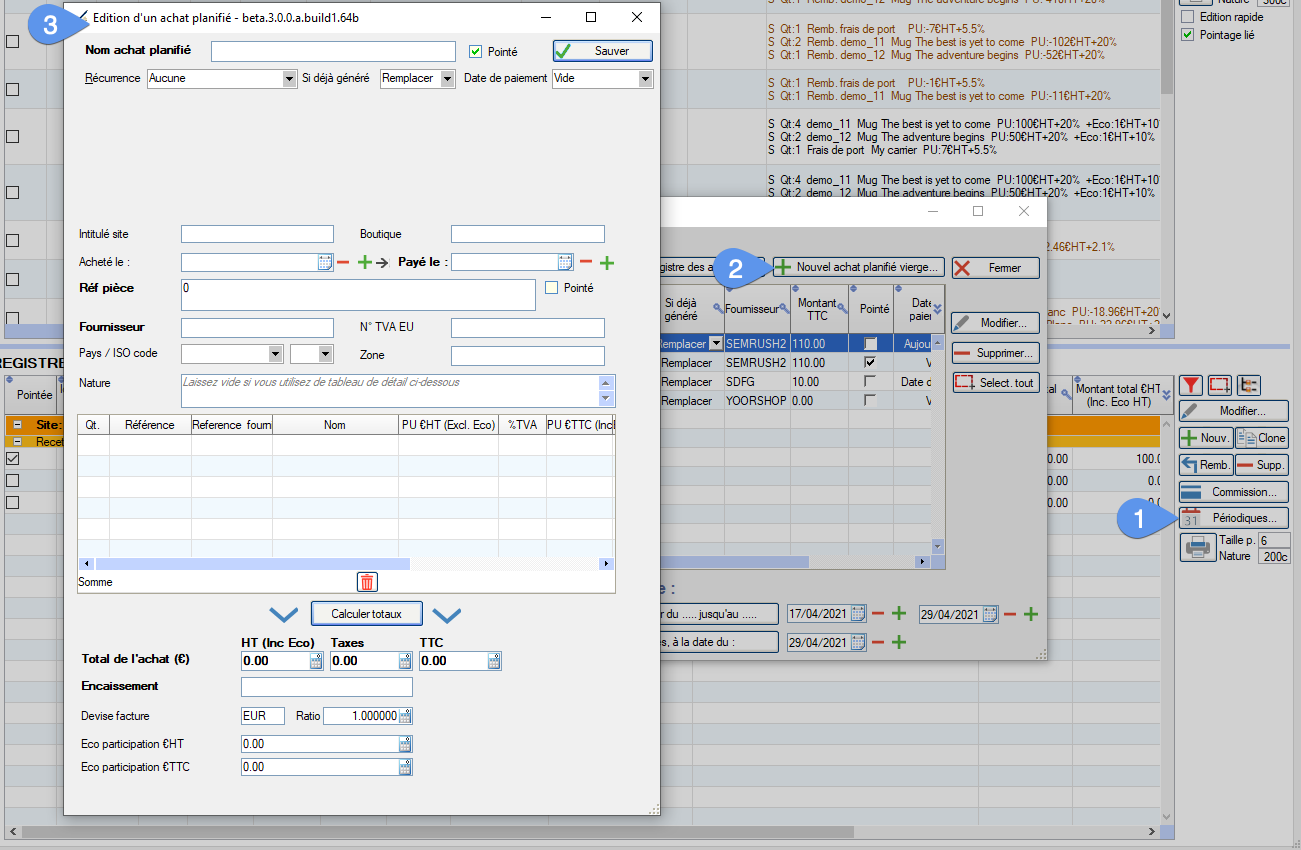Click the Sauver button

(603, 51)
